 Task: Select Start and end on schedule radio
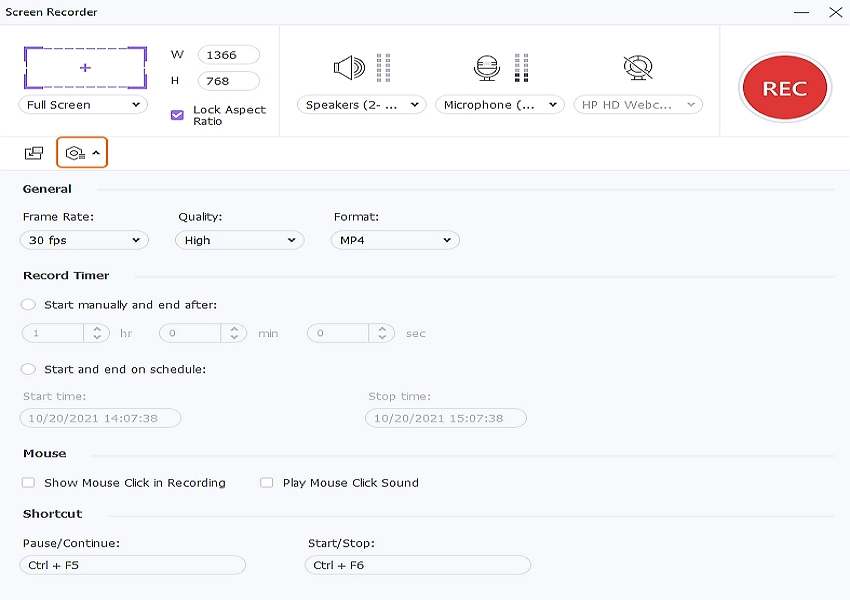28,369
